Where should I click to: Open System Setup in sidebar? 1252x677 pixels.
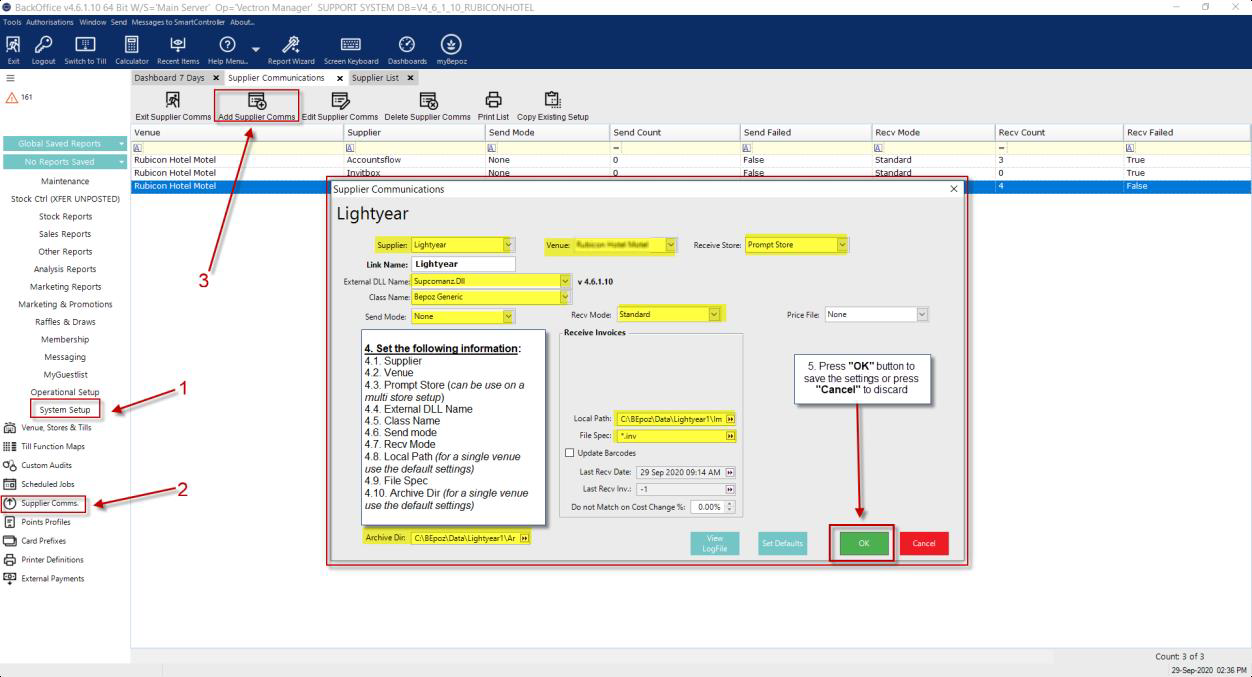65,410
